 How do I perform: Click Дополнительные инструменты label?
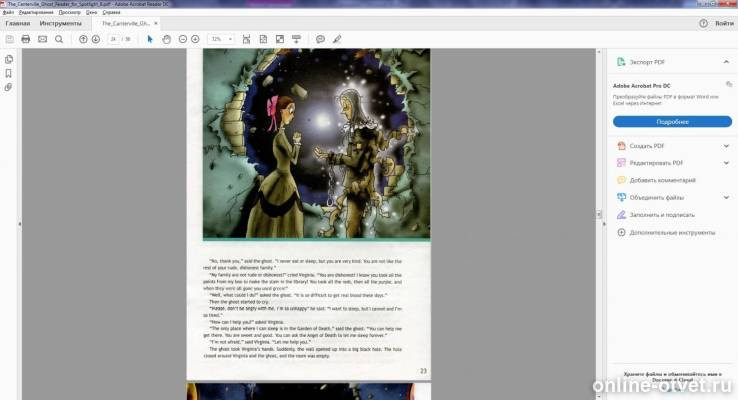672,232
